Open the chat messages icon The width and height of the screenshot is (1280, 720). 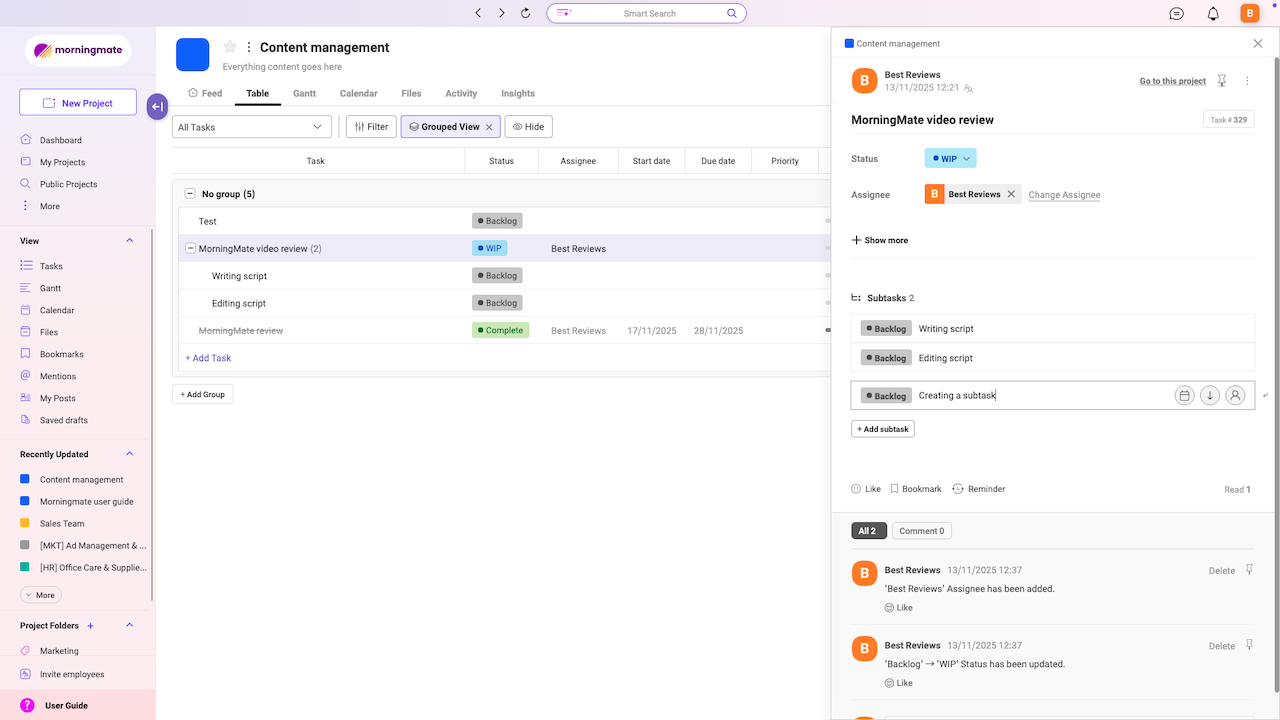1177,13
